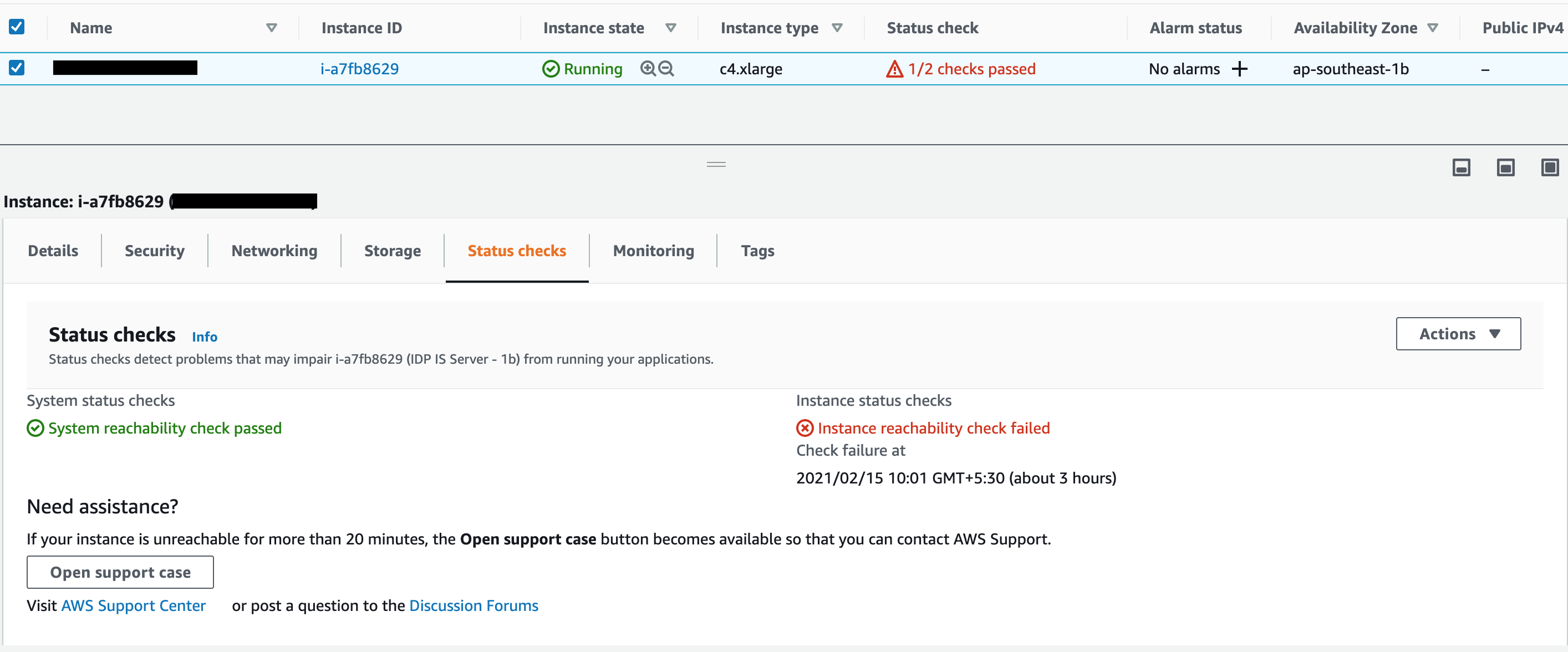Switch to the Networking tab
The height and width of the screenshot is (652, 1568).
(274, 251)
